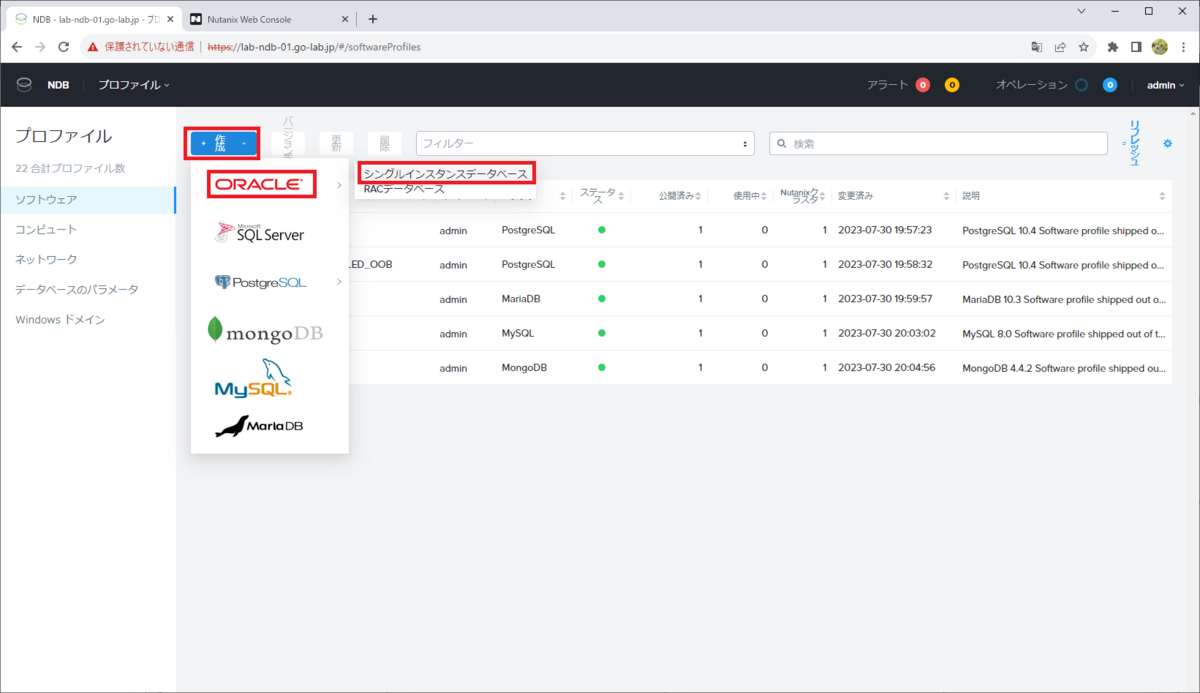1200x693 pixels.
Task: Click the リフレッシュ refresh link
Action: coord(1133,143)
